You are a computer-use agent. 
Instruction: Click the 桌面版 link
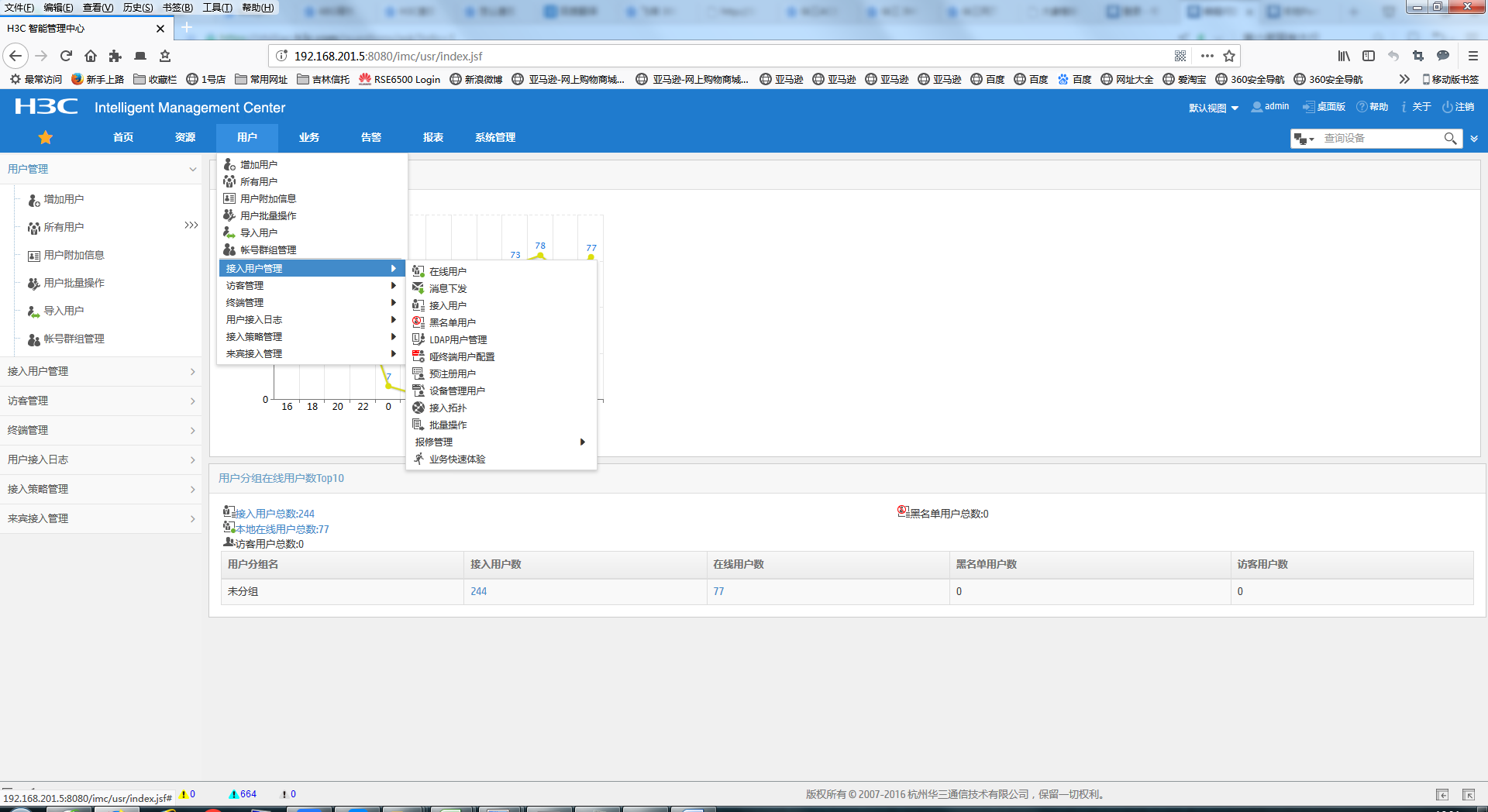pos(1324,107)
